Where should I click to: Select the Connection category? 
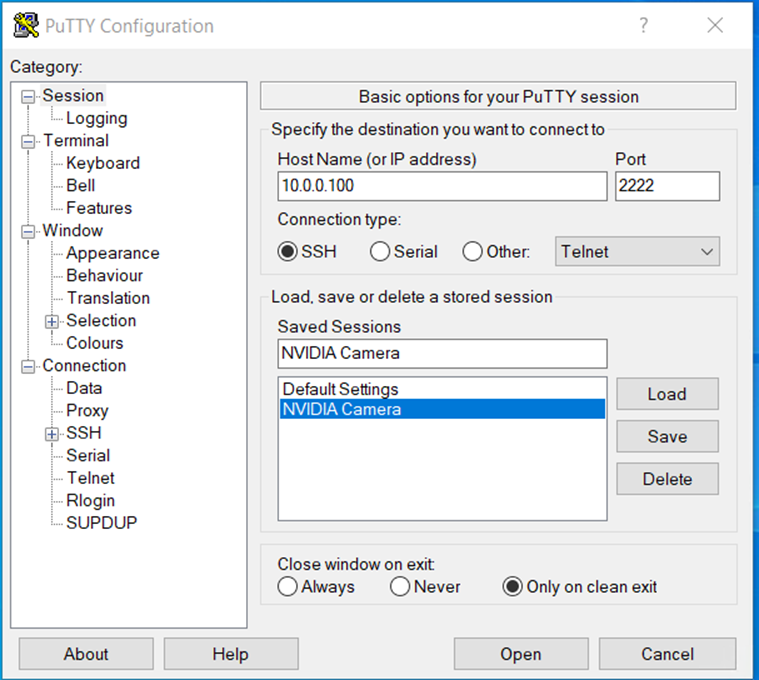84,365
